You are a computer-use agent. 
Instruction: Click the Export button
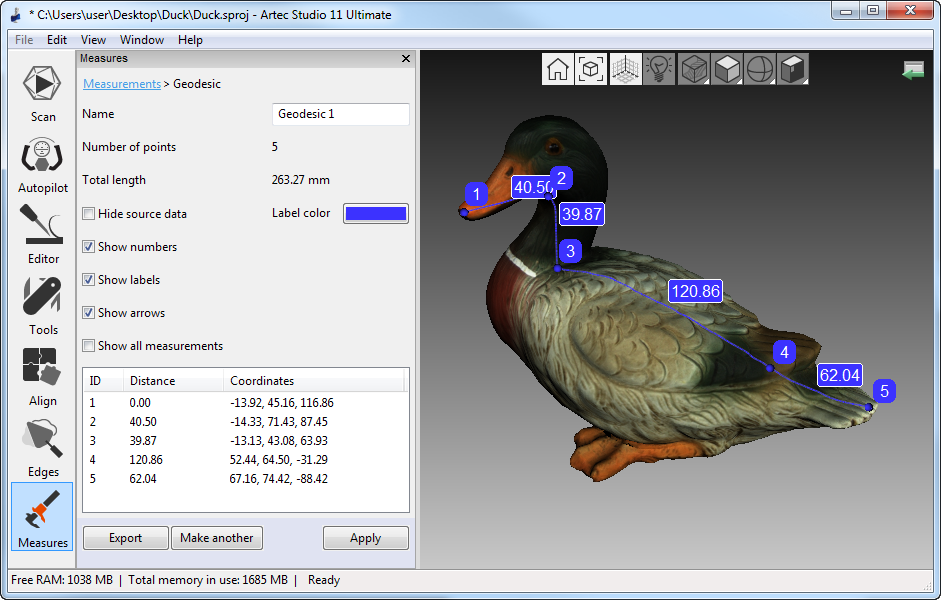coord(125,538)
